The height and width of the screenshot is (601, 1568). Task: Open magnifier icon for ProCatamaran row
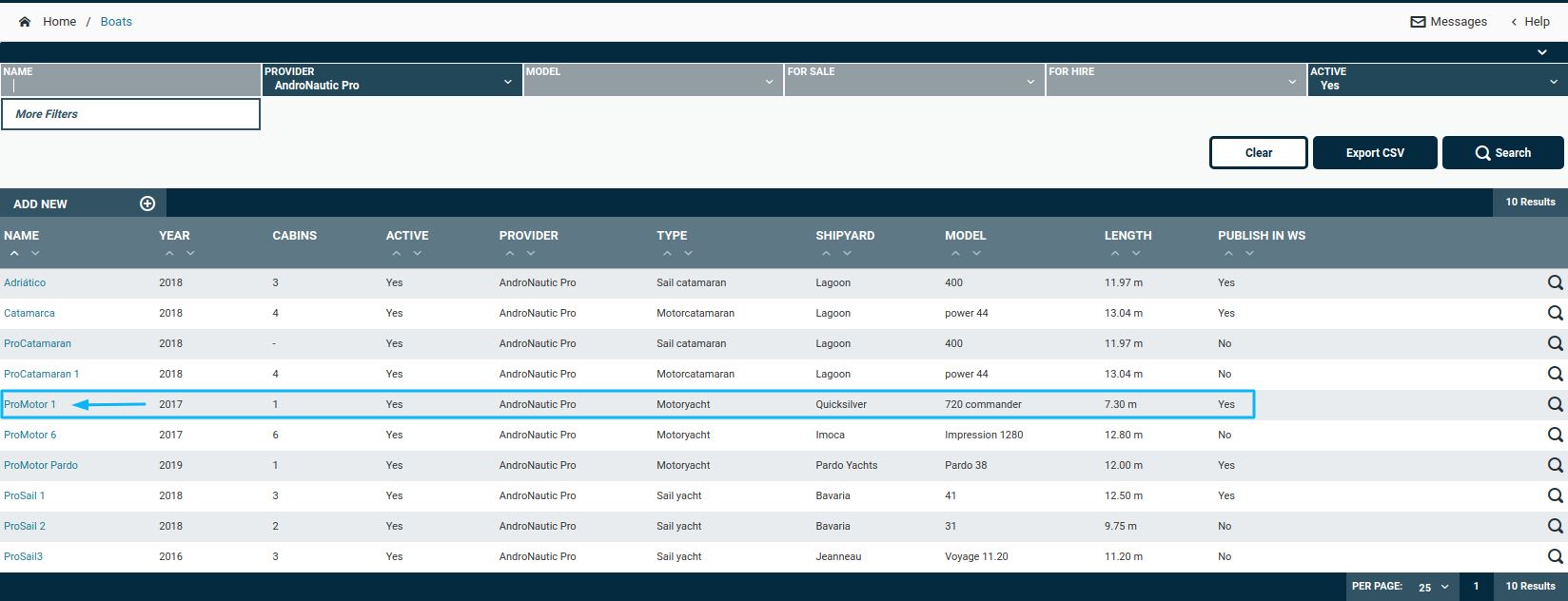click(x=1556, y=343)
